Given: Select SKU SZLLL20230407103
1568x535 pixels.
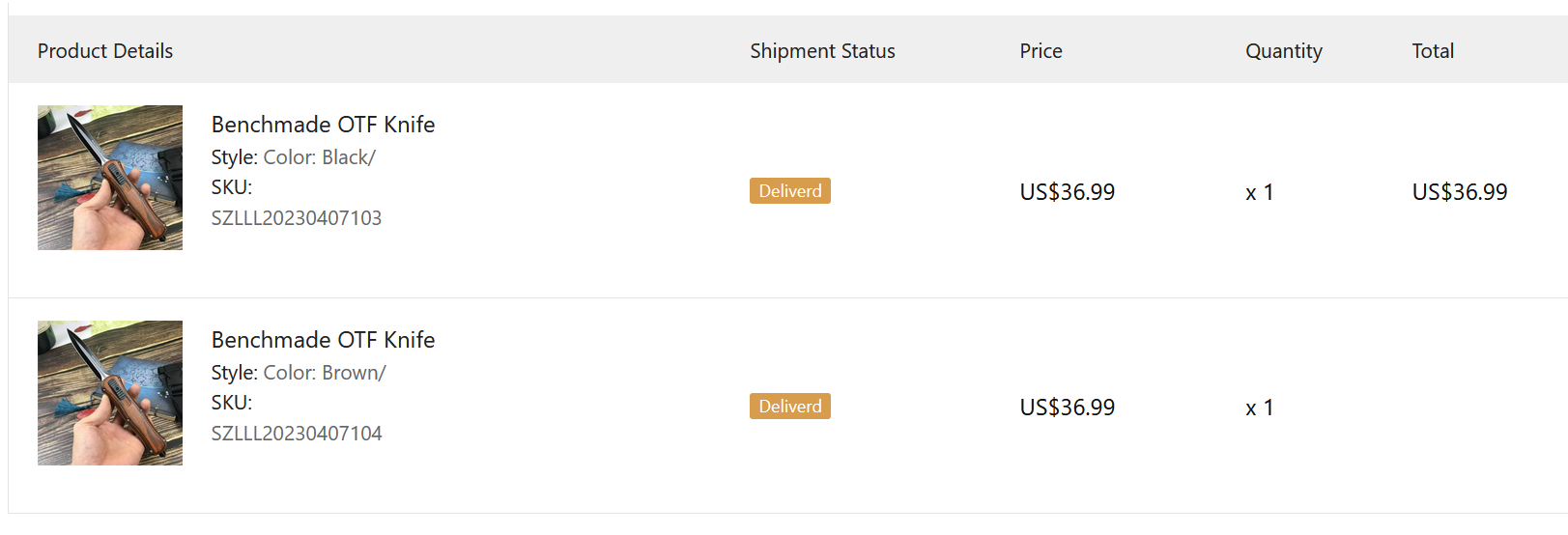Looking at the screenshot, I should [297, 218].
